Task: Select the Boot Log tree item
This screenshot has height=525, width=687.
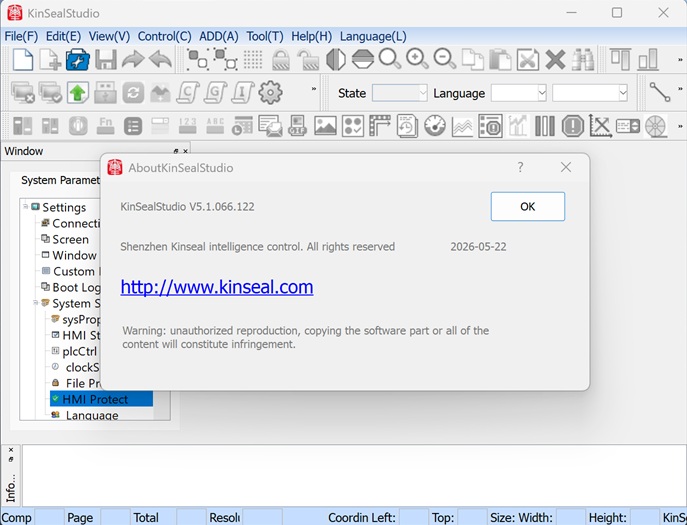Action: (71, 287)
